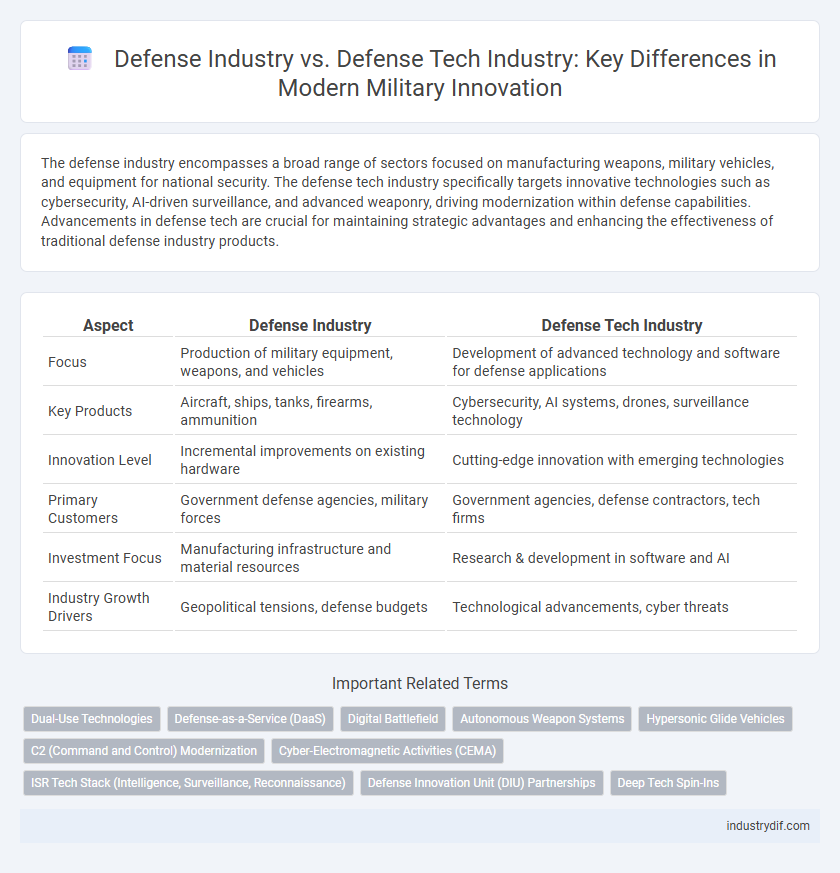
Task: Select the Deep Tech Spin-Ins tag
Action: pyautogui.click(x=668, y=783)
